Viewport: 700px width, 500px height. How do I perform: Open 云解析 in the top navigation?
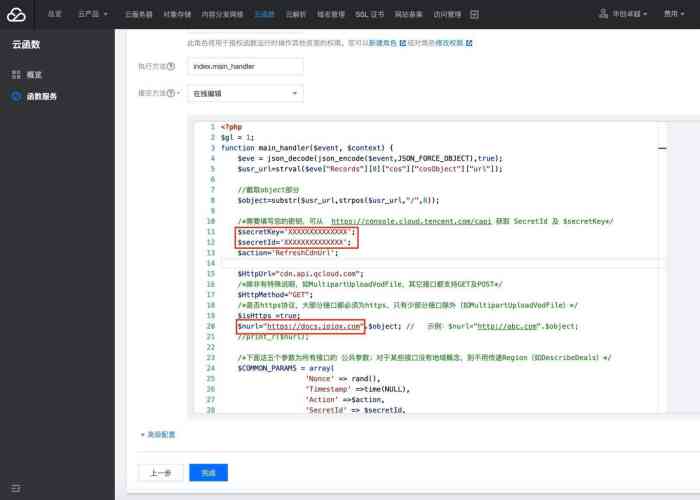[296, 14]
